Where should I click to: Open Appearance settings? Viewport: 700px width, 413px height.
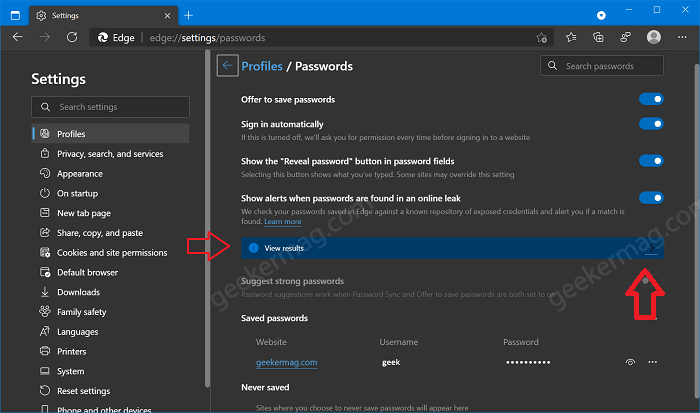click(110, 174)
